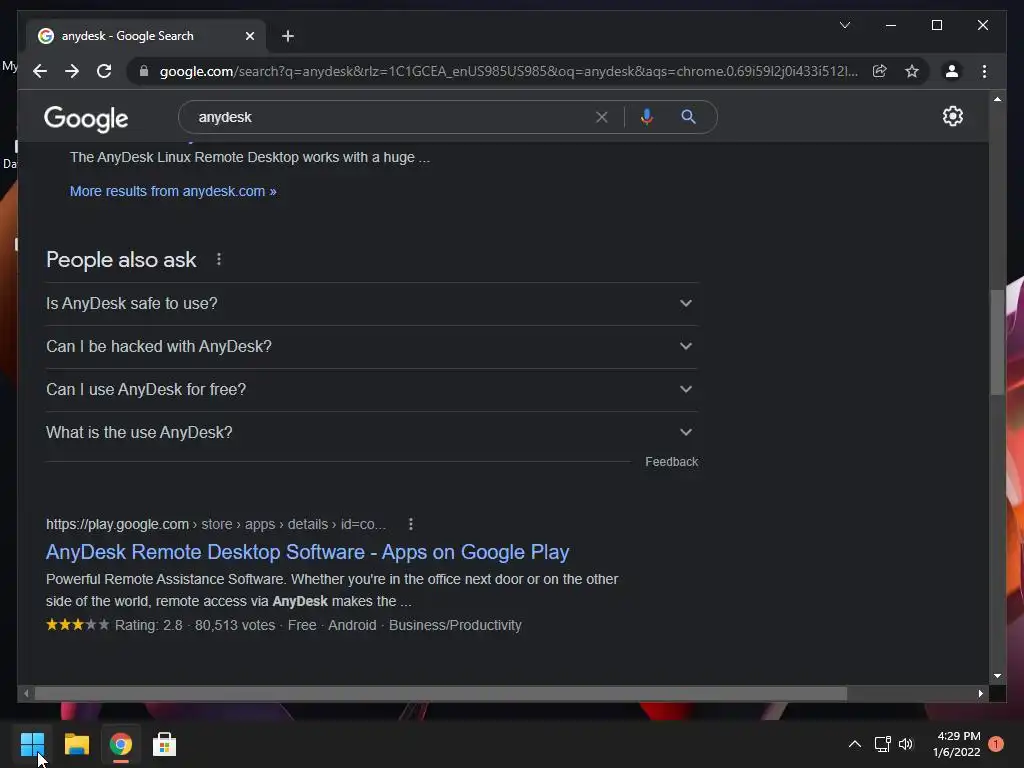Screen dimensions: 1024x768
Task: Clear the search box with the X icon
Action: (601, 117)
